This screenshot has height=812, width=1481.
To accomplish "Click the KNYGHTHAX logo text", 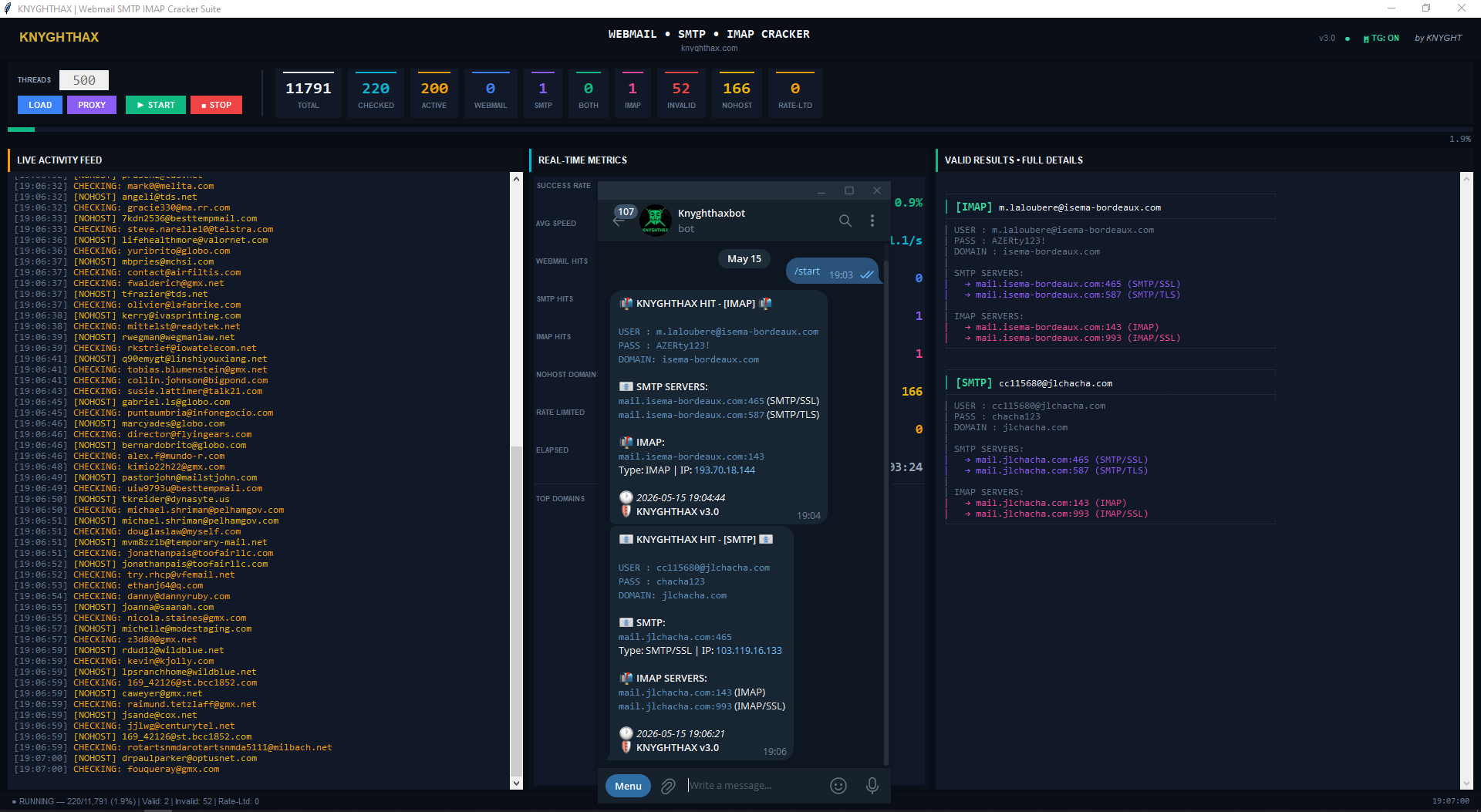I will coord(59,37).
